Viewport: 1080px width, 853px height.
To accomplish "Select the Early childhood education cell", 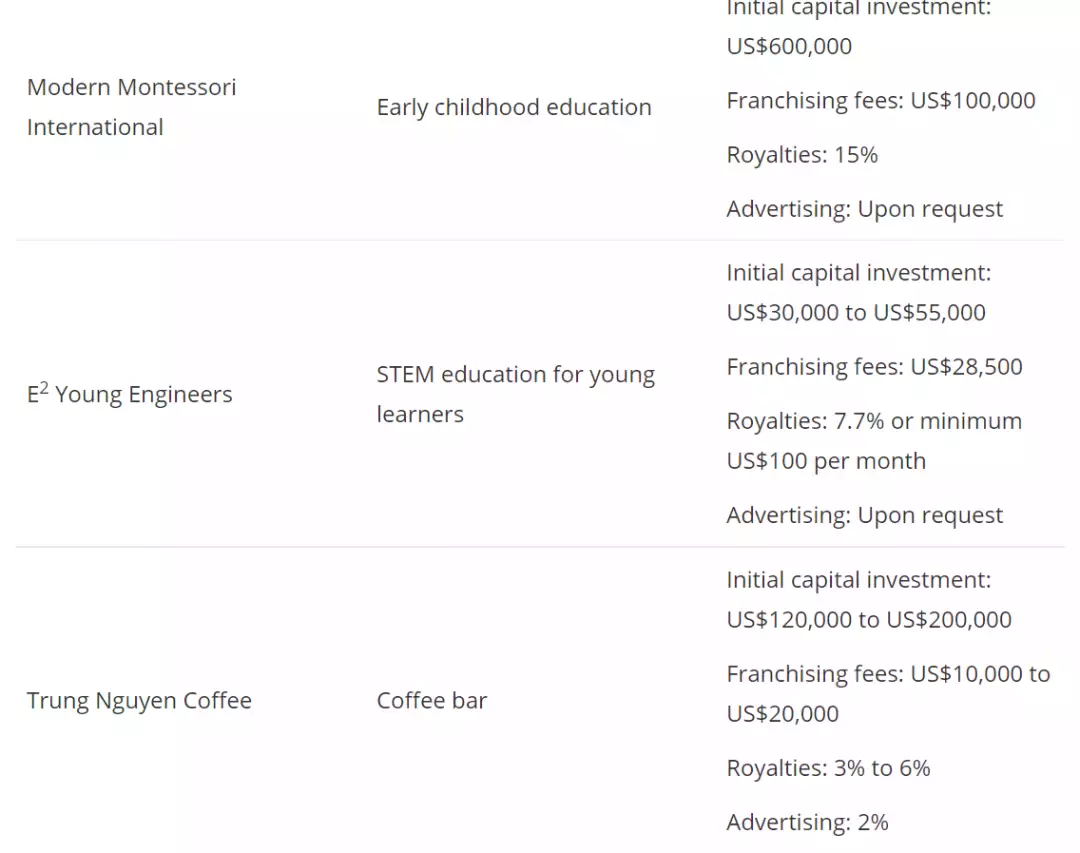I will pyautogui.click(x=513, y=107).
